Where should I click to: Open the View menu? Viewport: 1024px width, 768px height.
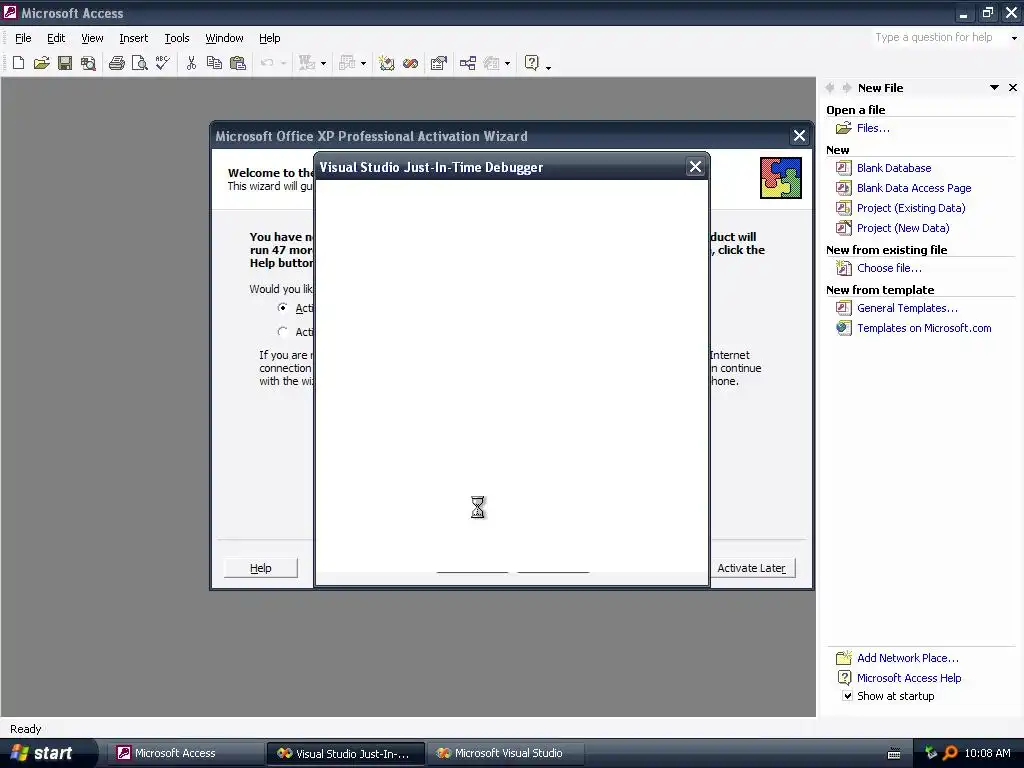(92, 39)
